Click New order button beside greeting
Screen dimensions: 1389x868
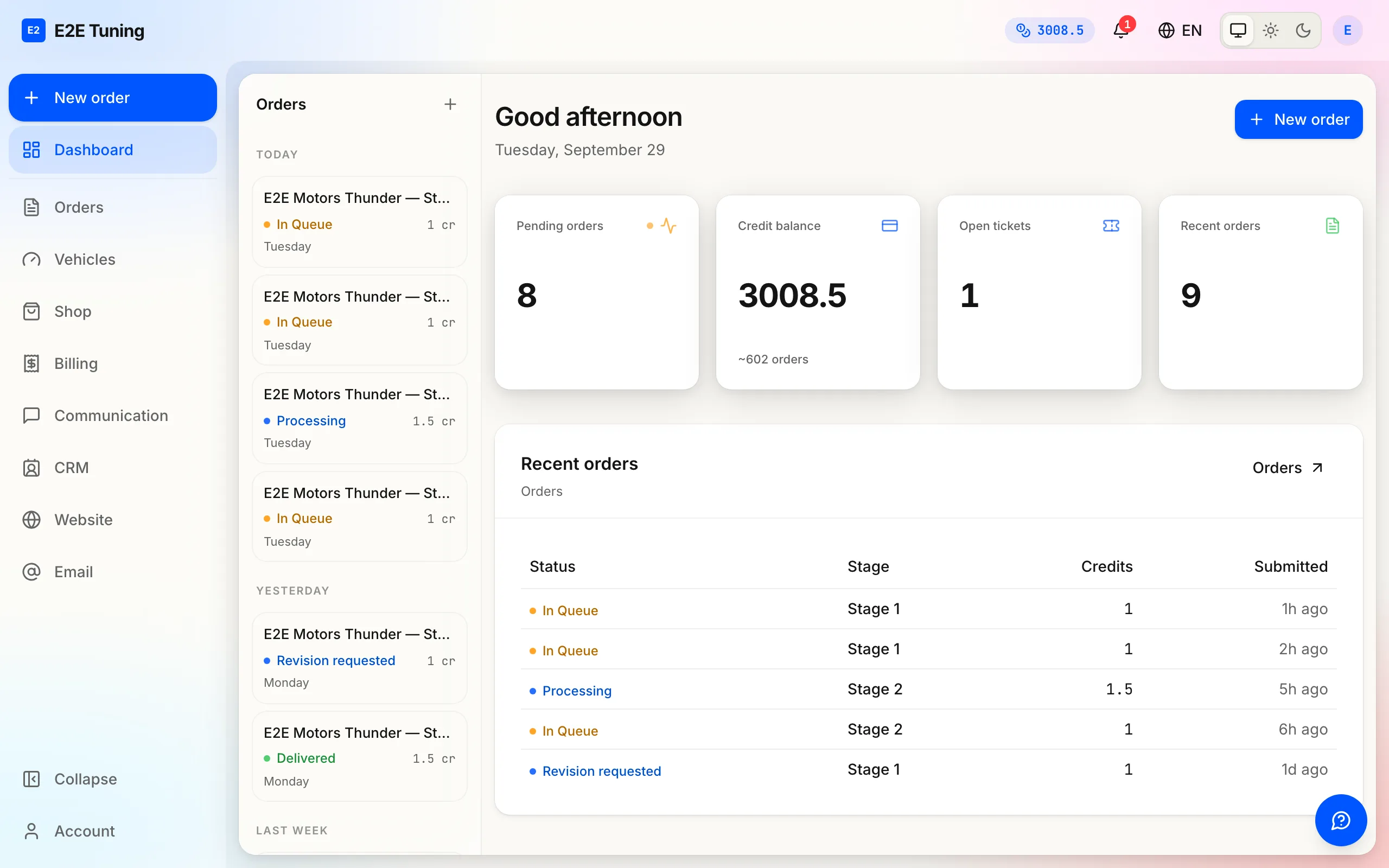1298,119
